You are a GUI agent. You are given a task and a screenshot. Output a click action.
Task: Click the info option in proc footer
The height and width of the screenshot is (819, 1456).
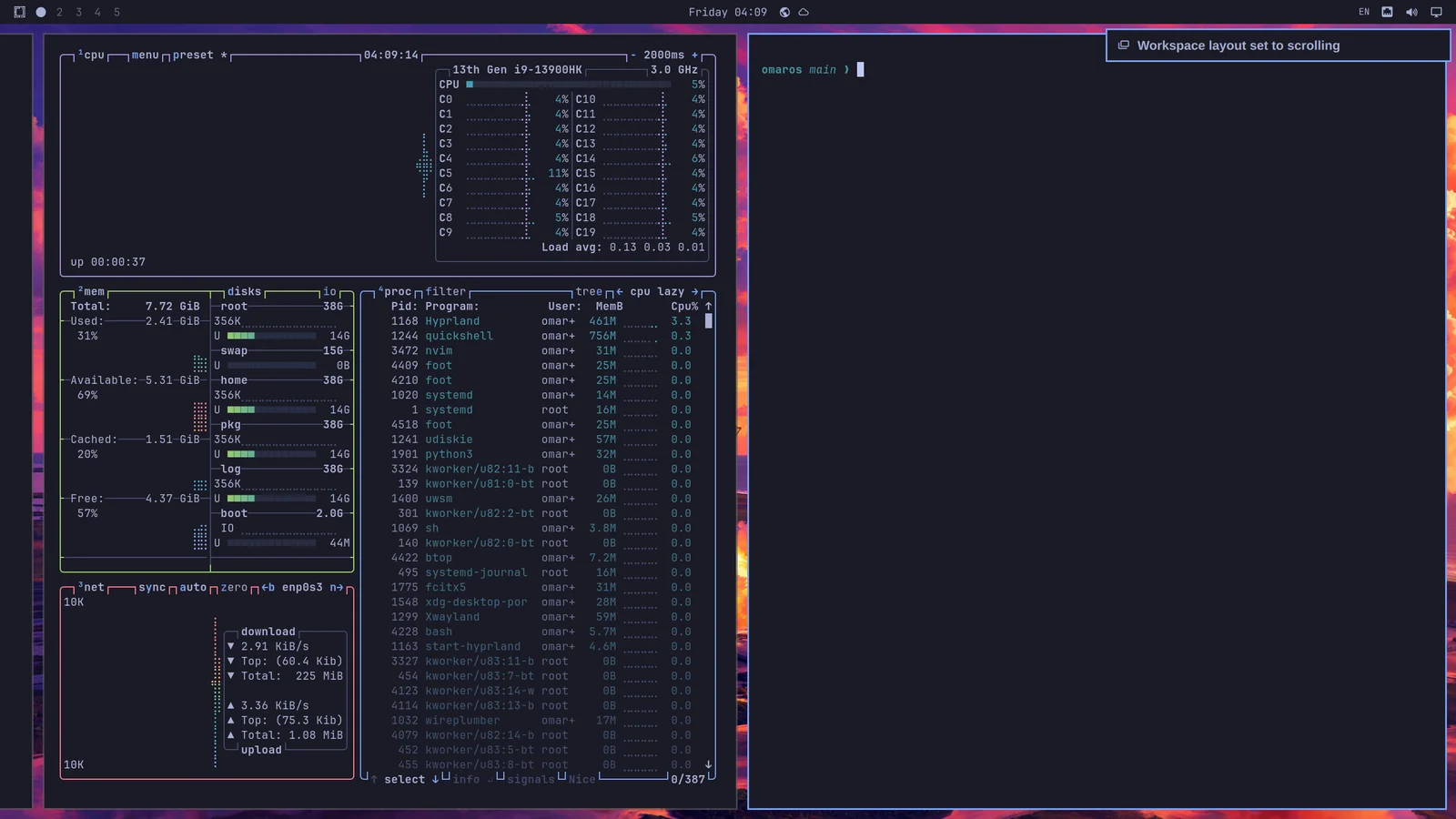(466, 779)
